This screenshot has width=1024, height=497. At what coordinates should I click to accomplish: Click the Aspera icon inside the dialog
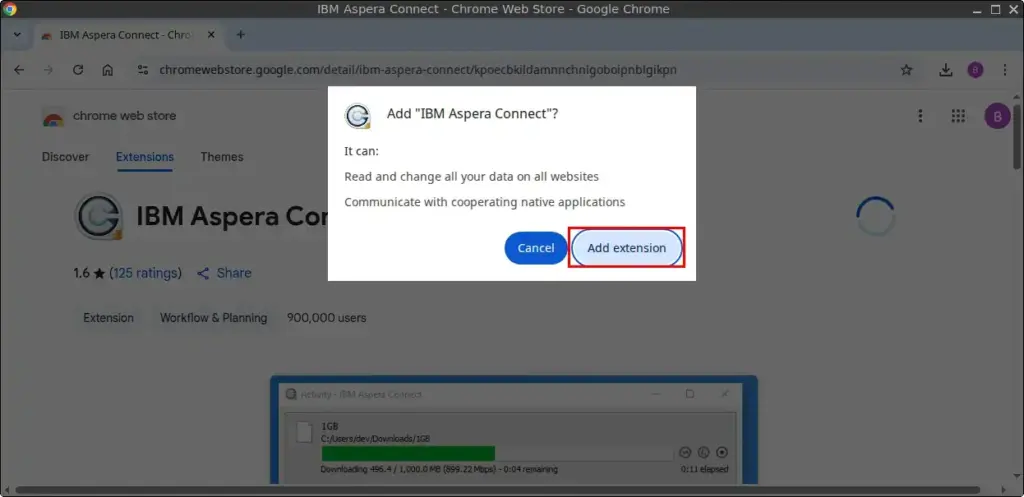click(357, 116)
